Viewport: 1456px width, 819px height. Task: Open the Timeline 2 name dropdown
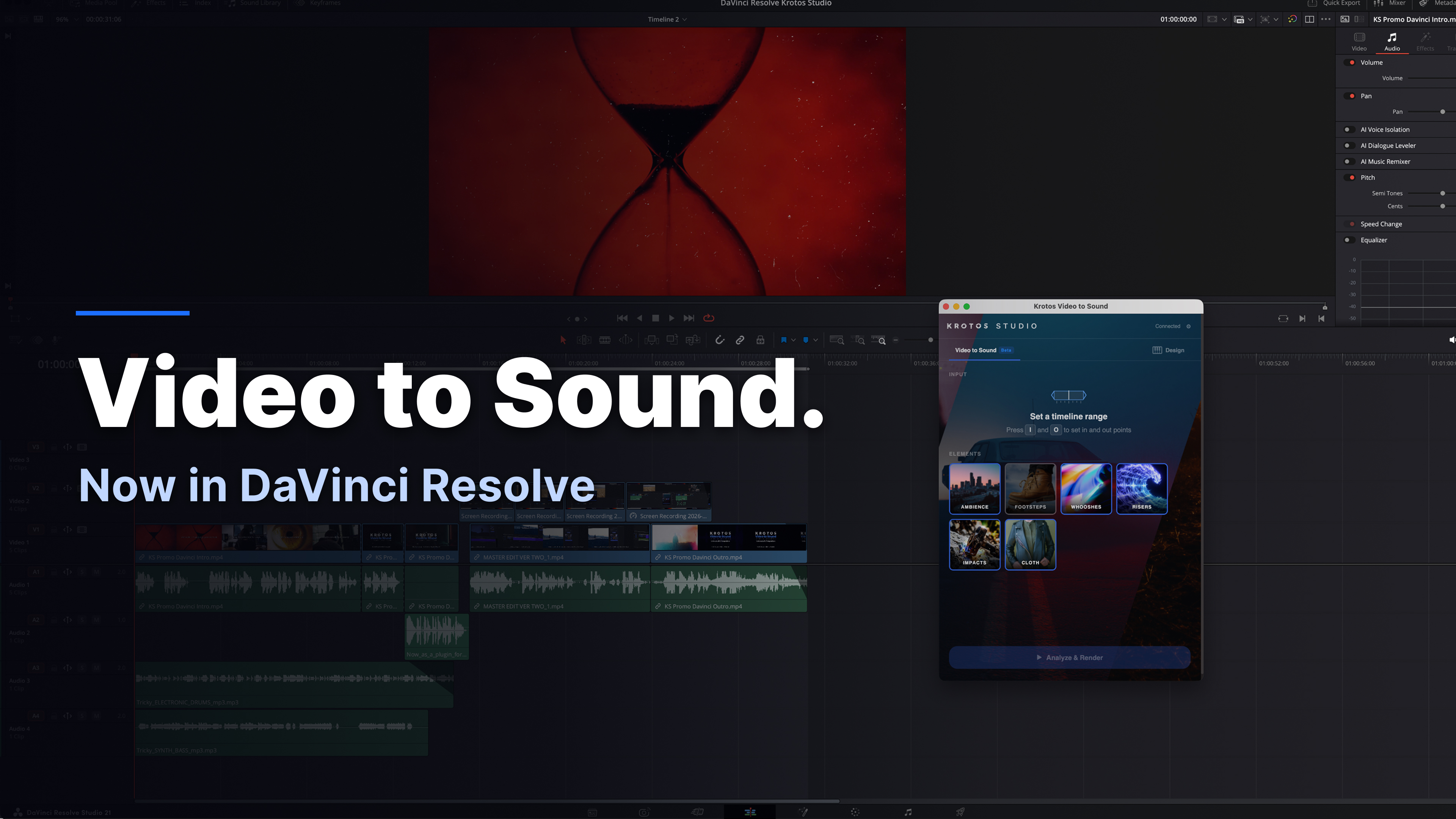click(667, 19)
